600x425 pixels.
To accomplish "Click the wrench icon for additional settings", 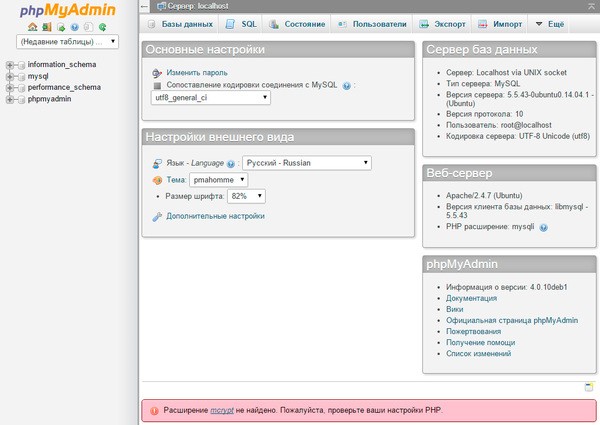I will pyautogui.click(x=157, y=217).
